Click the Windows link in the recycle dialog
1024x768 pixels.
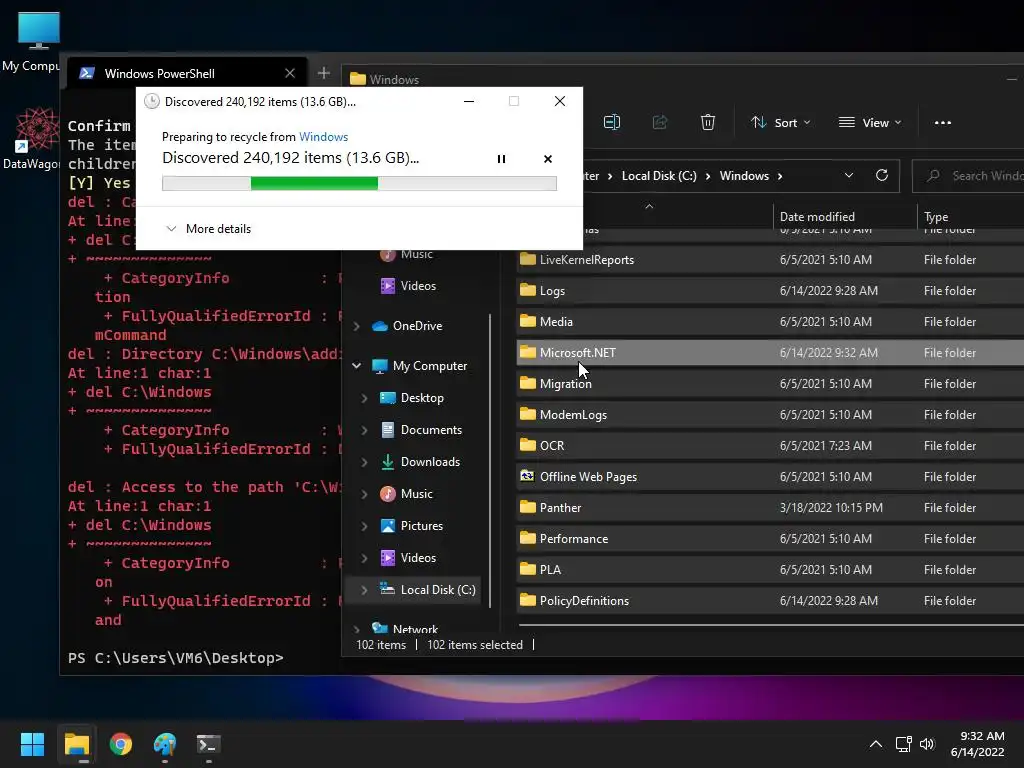pos(323,136)
